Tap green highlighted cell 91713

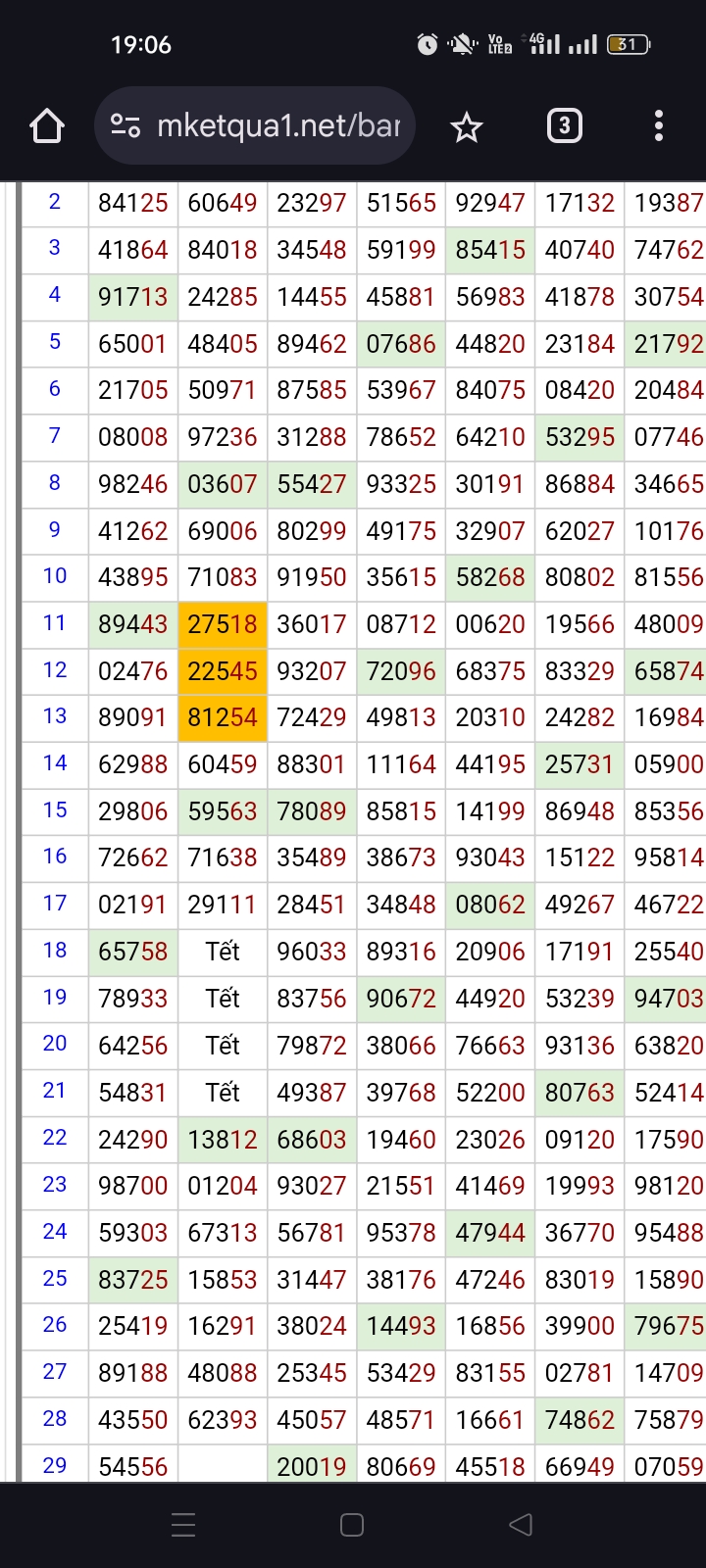[x=133, y=297]
